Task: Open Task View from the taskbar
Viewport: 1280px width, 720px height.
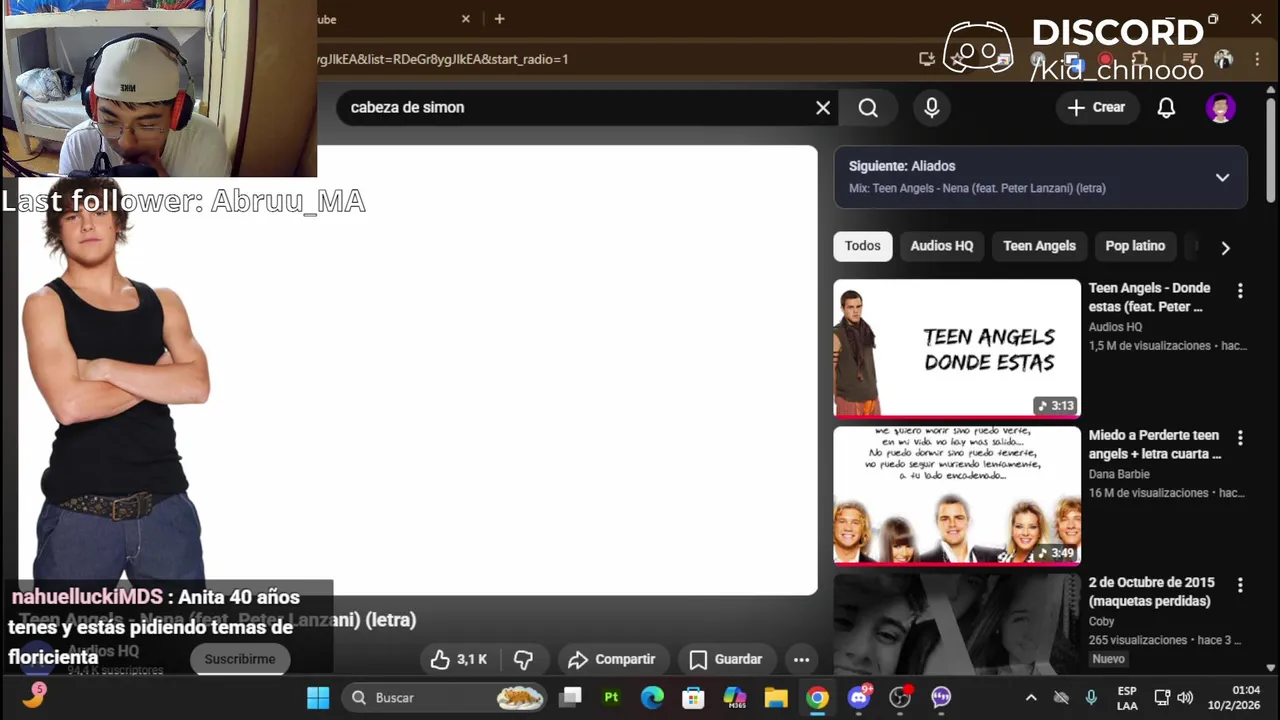Action: (x=570, y=697)
